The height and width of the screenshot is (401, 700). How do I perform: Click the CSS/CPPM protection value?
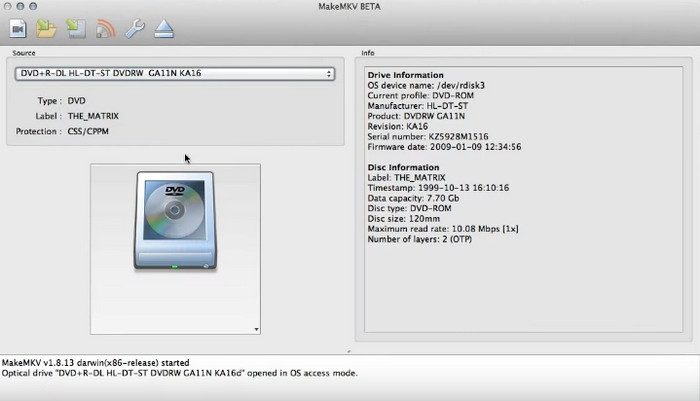pyautogui.click(x=88, y=131)
